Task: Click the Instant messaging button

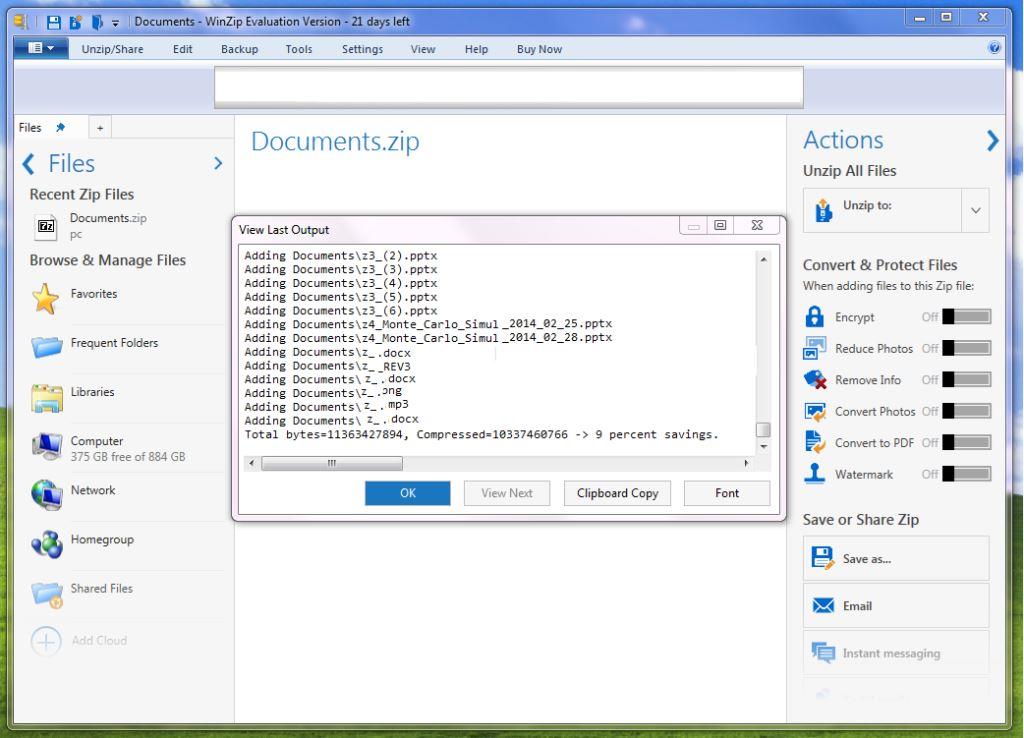Action: 896,653
